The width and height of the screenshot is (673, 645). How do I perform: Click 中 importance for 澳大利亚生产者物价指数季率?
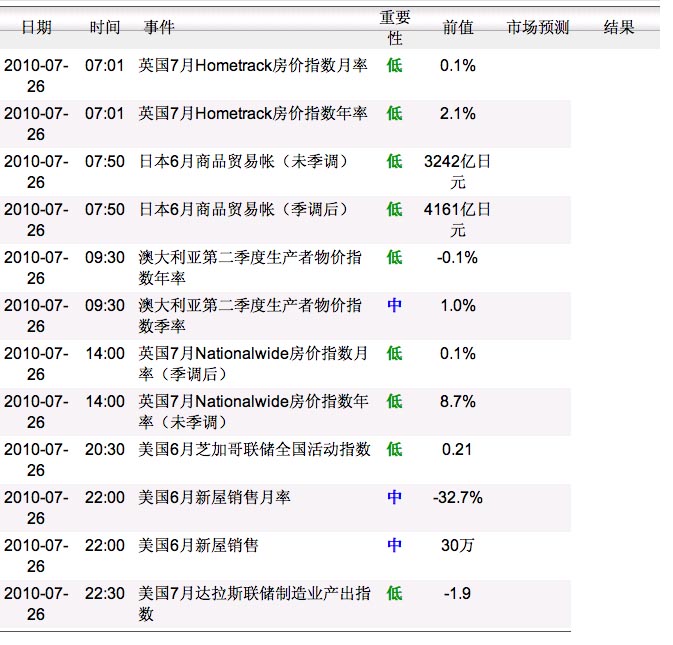[x=394, y=306]
